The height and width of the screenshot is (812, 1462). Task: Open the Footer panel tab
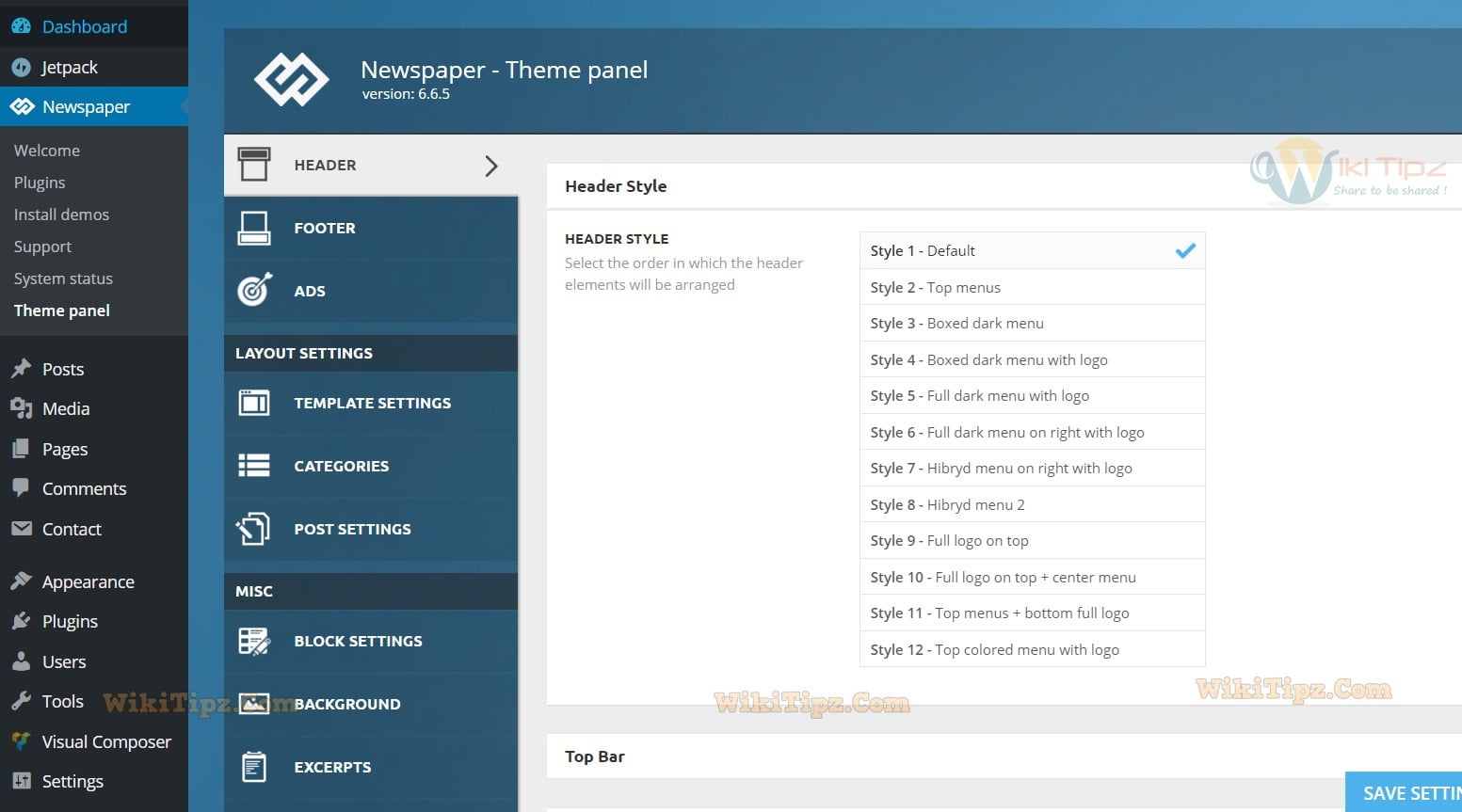pyautogui.click(x=371, y=228)
